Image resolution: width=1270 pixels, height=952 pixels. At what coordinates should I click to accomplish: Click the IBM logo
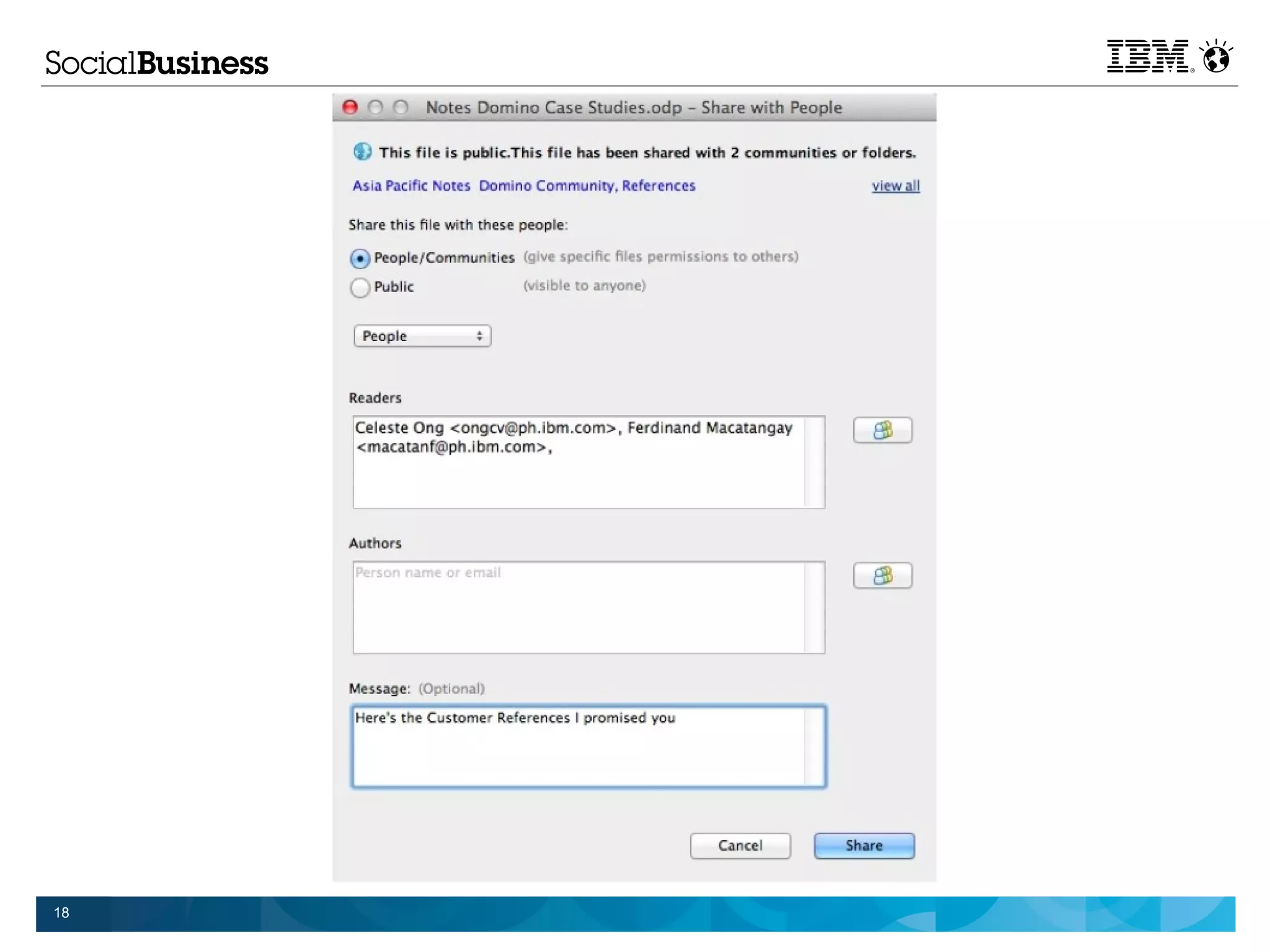pos(1149,56)
